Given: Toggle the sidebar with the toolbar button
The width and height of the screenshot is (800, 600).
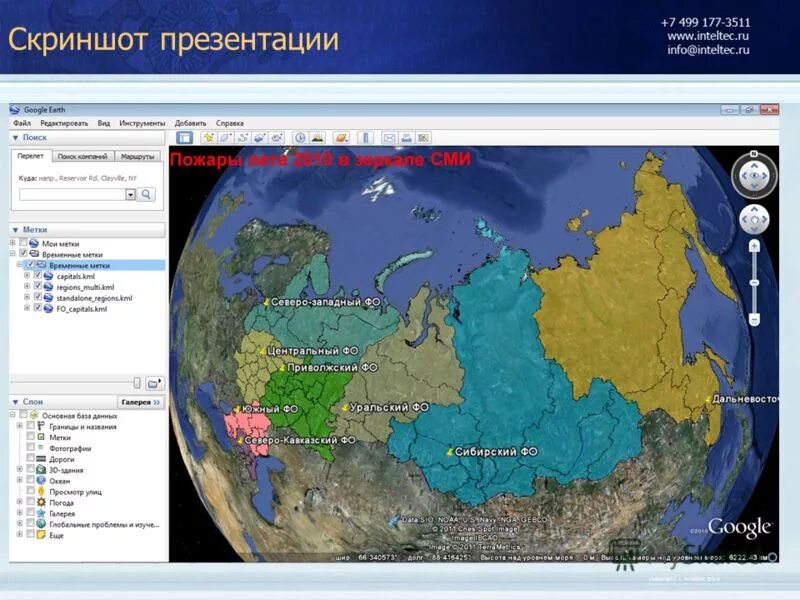Looking at the screenshot, I should click(184, 138).
